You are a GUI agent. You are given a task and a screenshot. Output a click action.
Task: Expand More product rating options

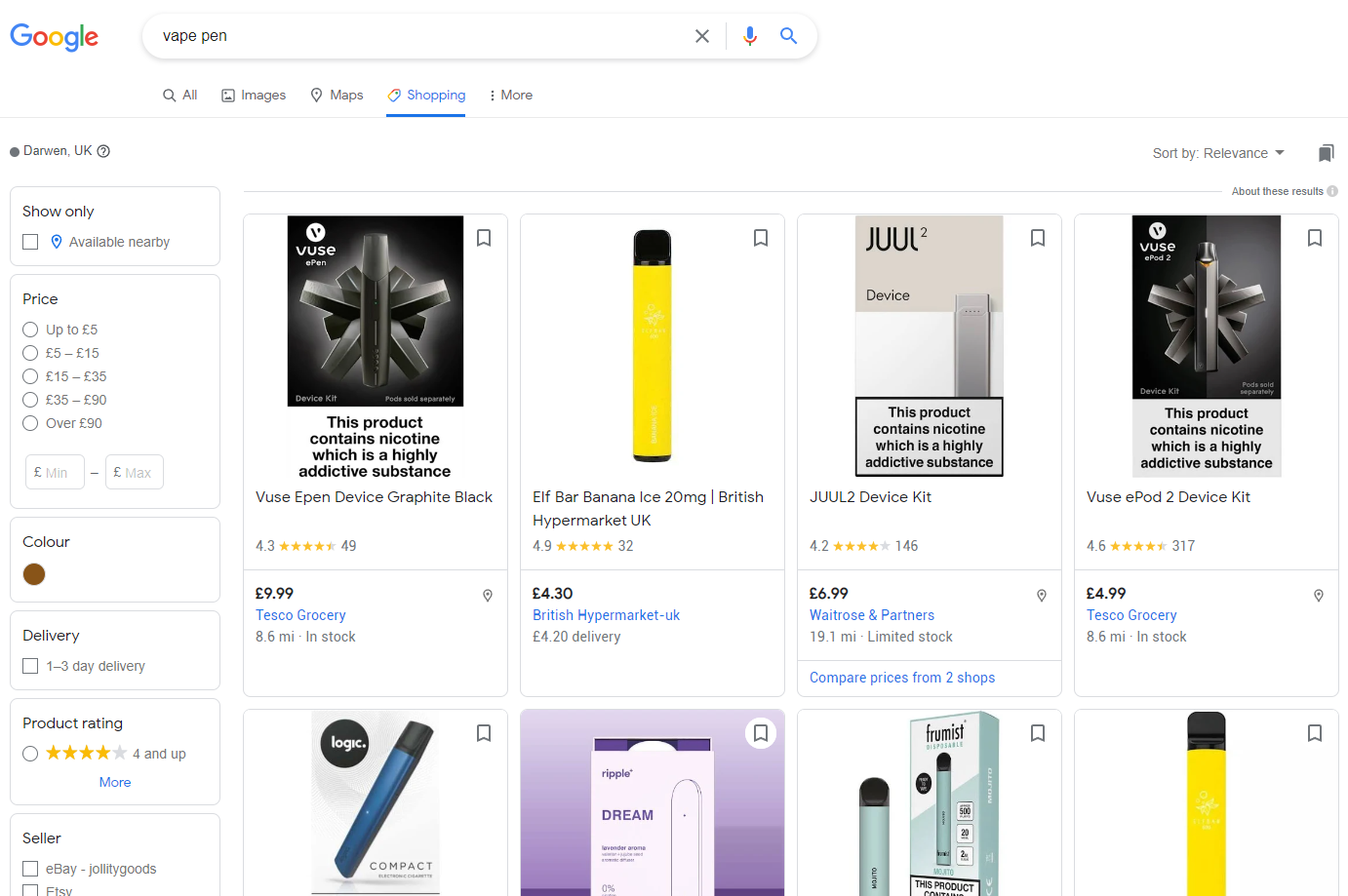(x=115, y=782)
